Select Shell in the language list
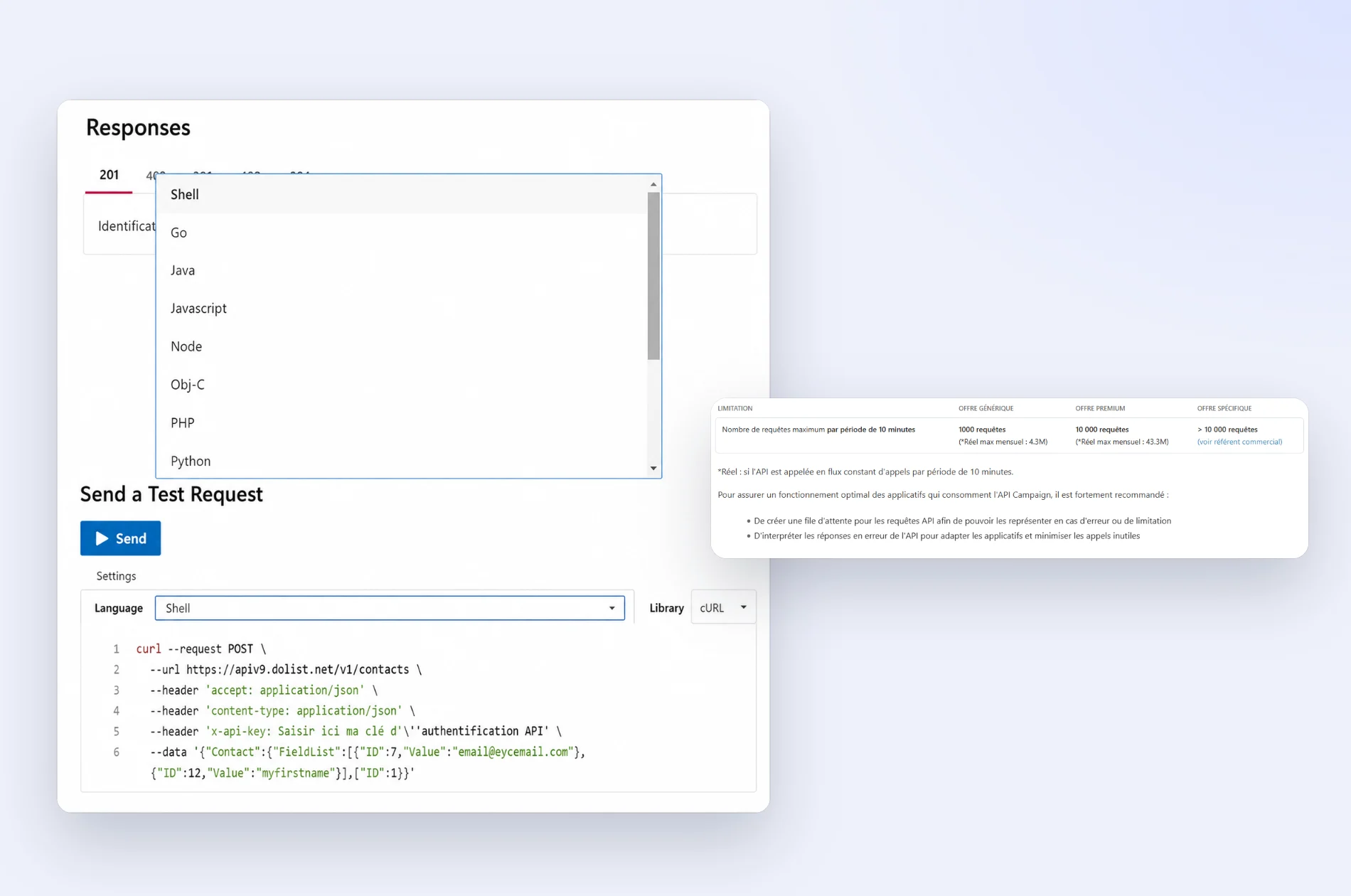The height and width of the screenshot is (896, 1351). [402, 194]
